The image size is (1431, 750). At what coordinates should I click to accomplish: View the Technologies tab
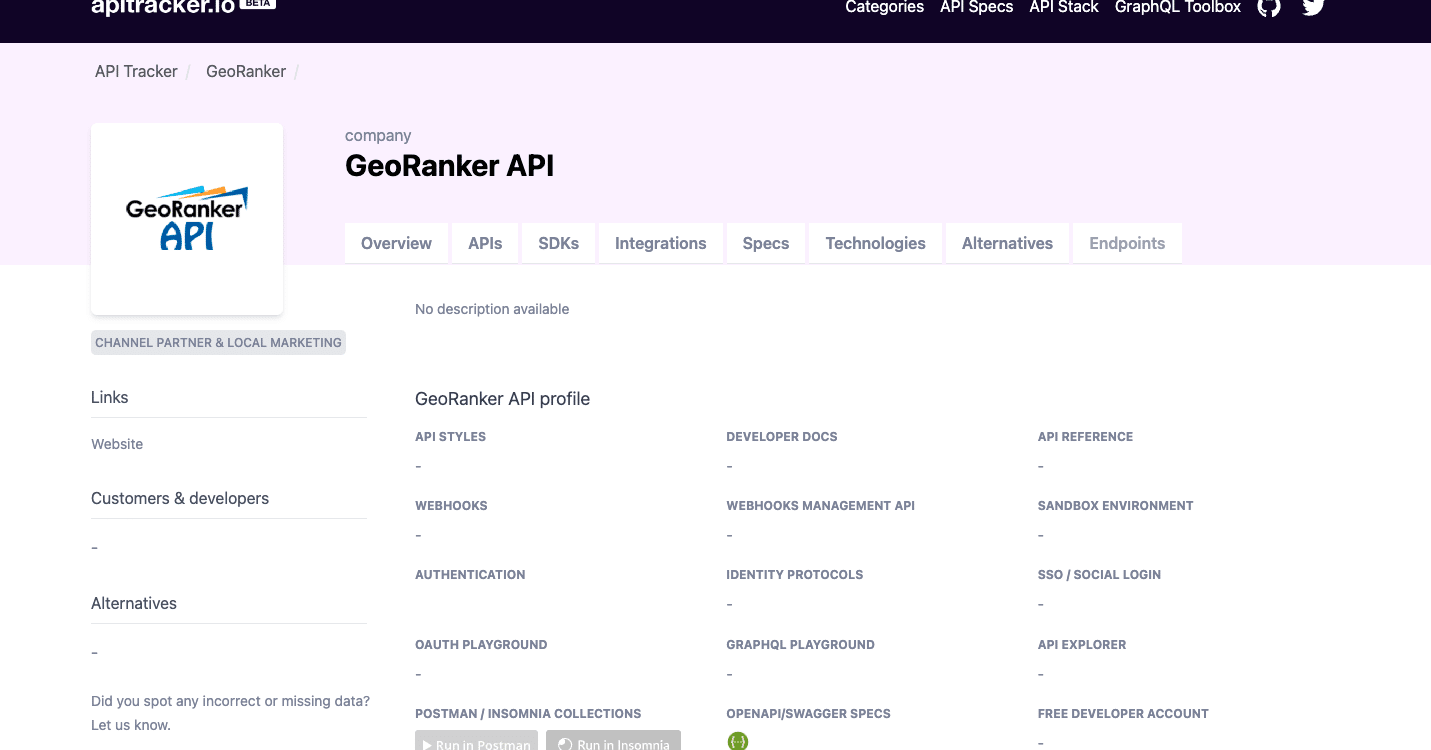[x=875, y=243]
